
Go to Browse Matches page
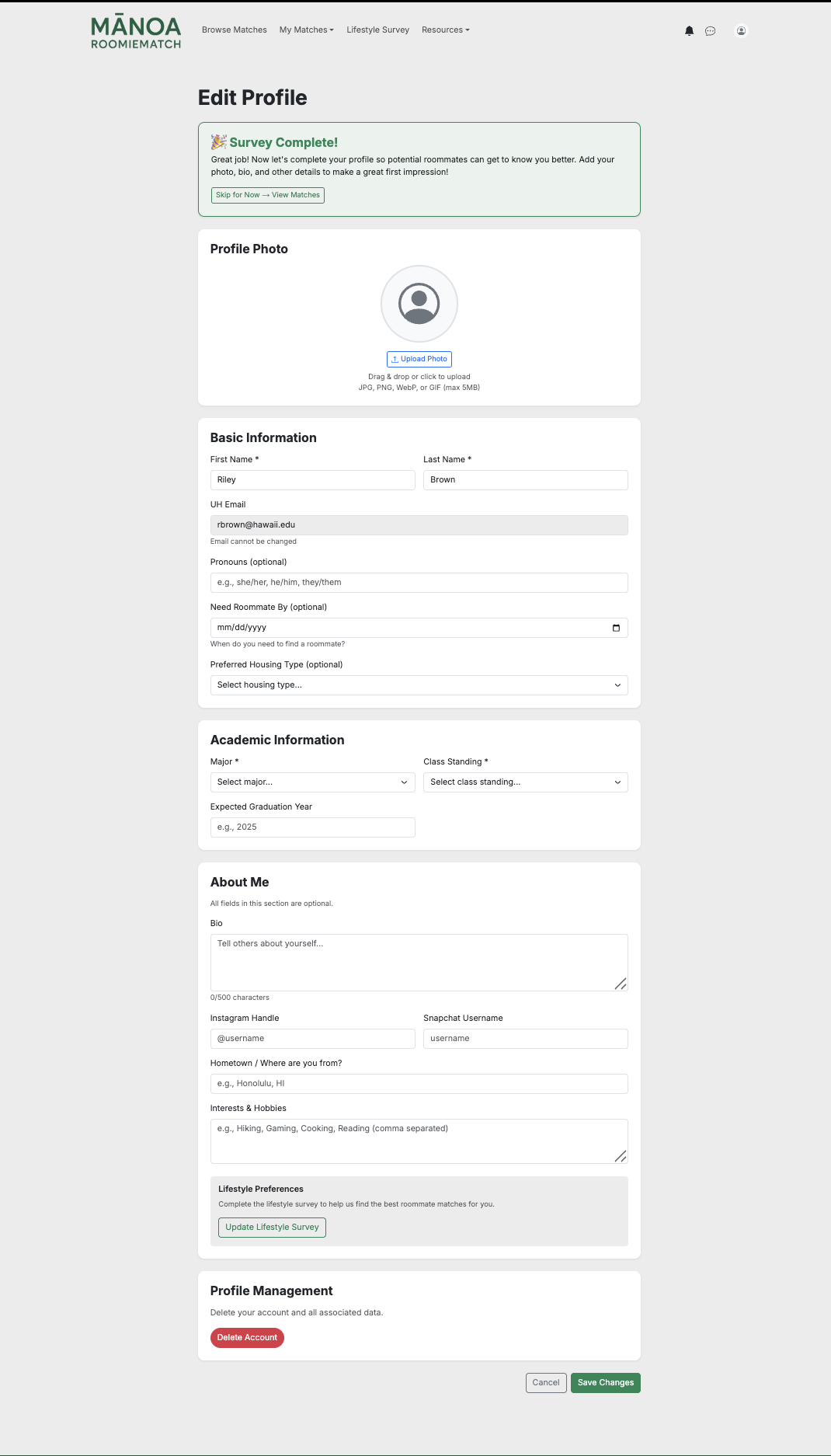(234, 30)
